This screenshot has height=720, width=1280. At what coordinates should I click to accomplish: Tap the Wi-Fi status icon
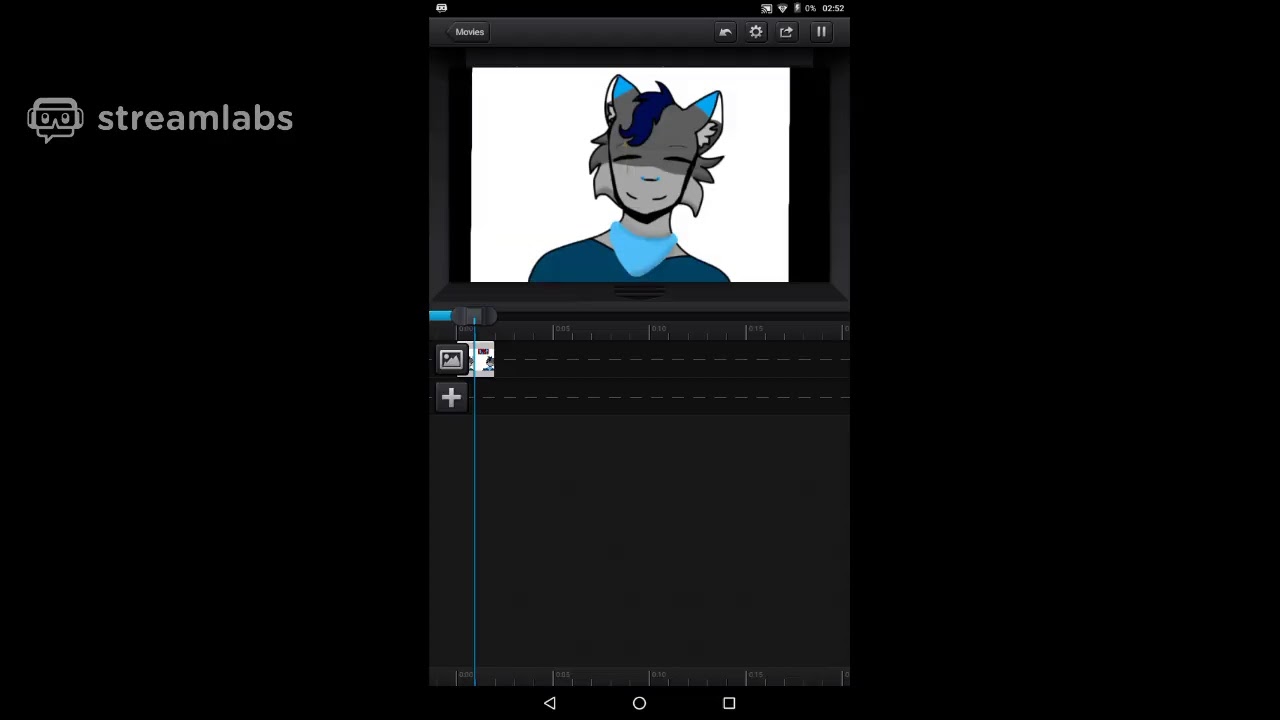tap(782, 8)
